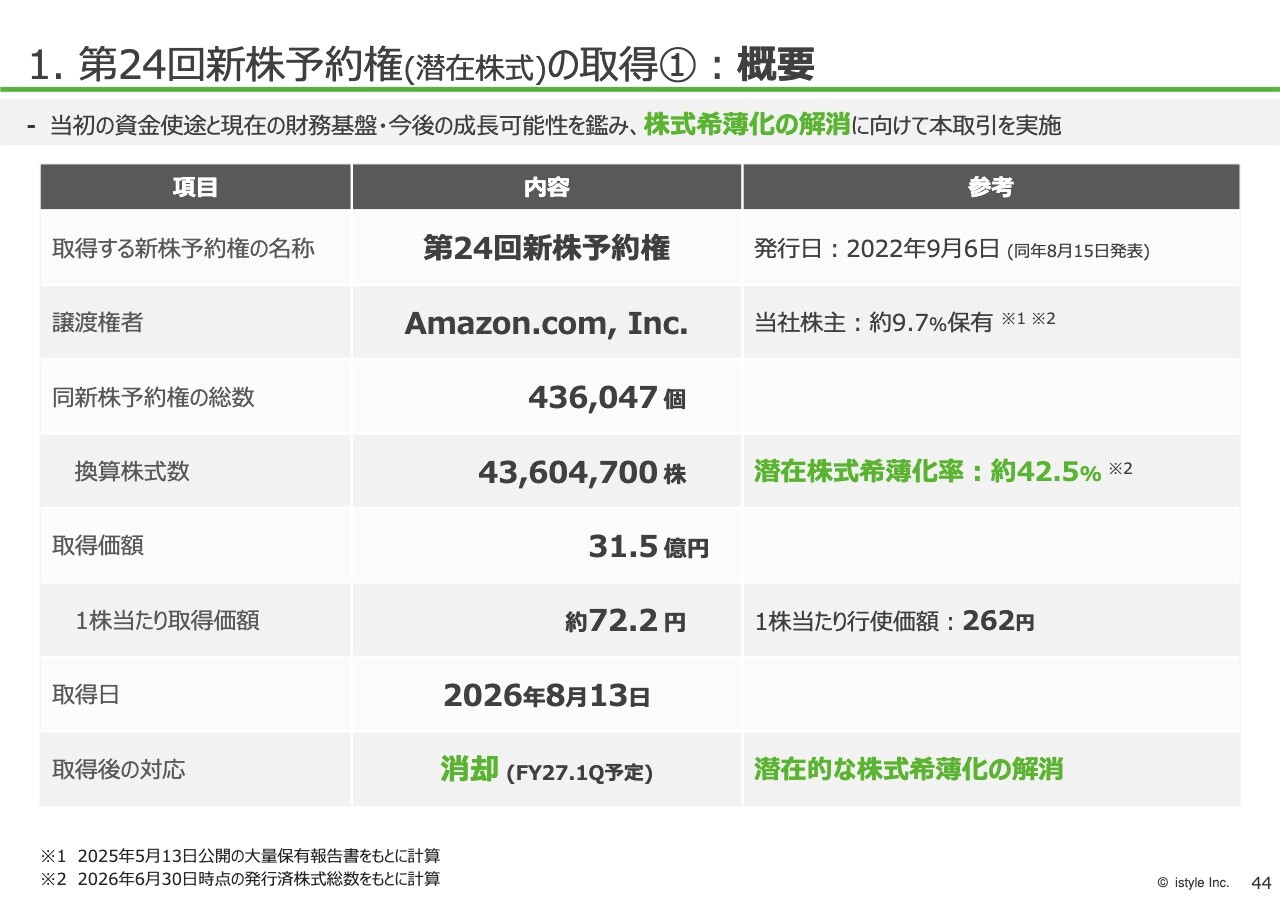Click the green 消却 (FY27.1Q予定) text
This screenshot has height=904, width=1280.
(546, 770)
